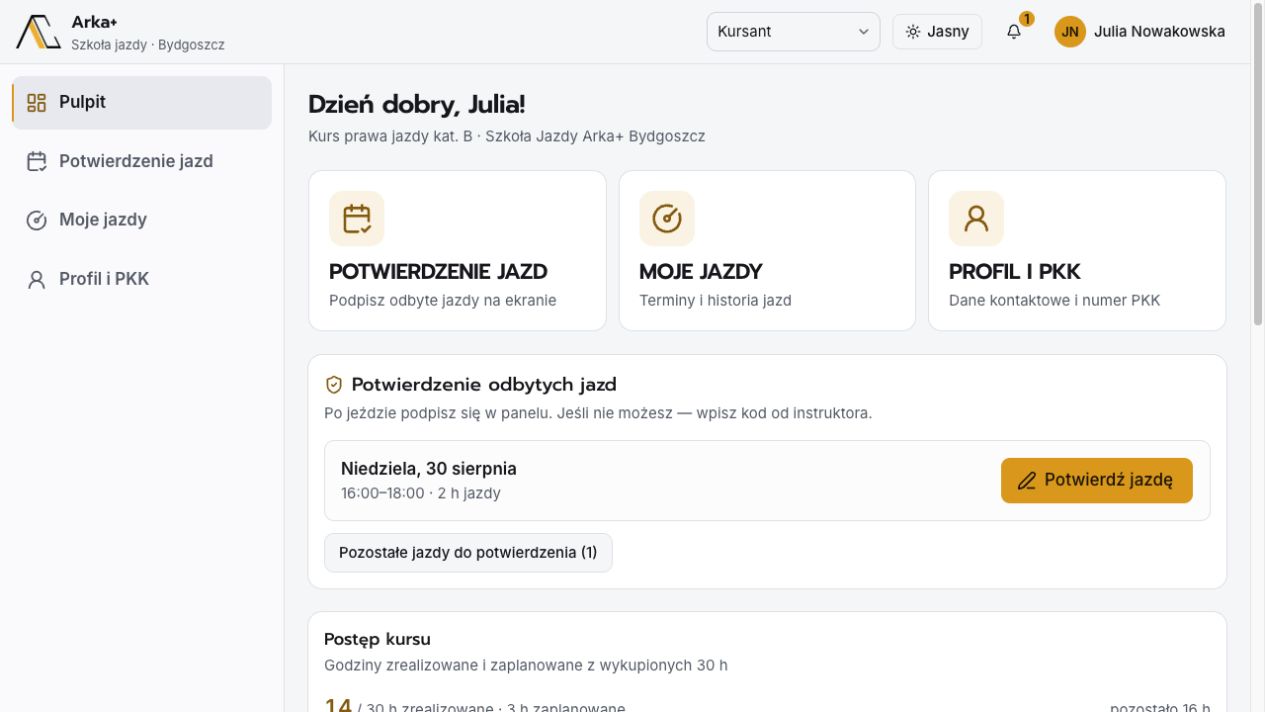This screenshot has width=1265, height=712.
Task: Click shield icon next to Potwierdzenie odbytych jazd
Action: pos(334,385)
